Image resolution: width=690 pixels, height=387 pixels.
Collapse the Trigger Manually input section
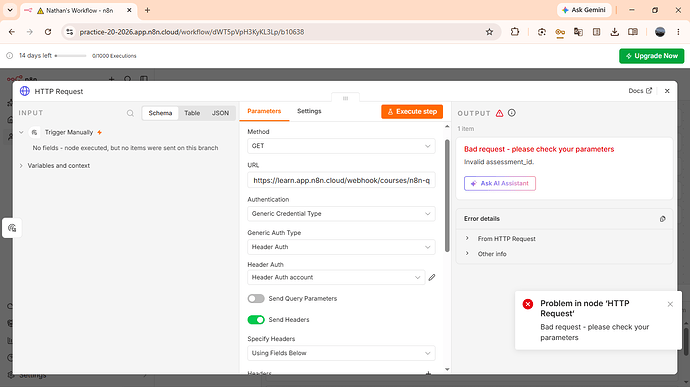21,132
